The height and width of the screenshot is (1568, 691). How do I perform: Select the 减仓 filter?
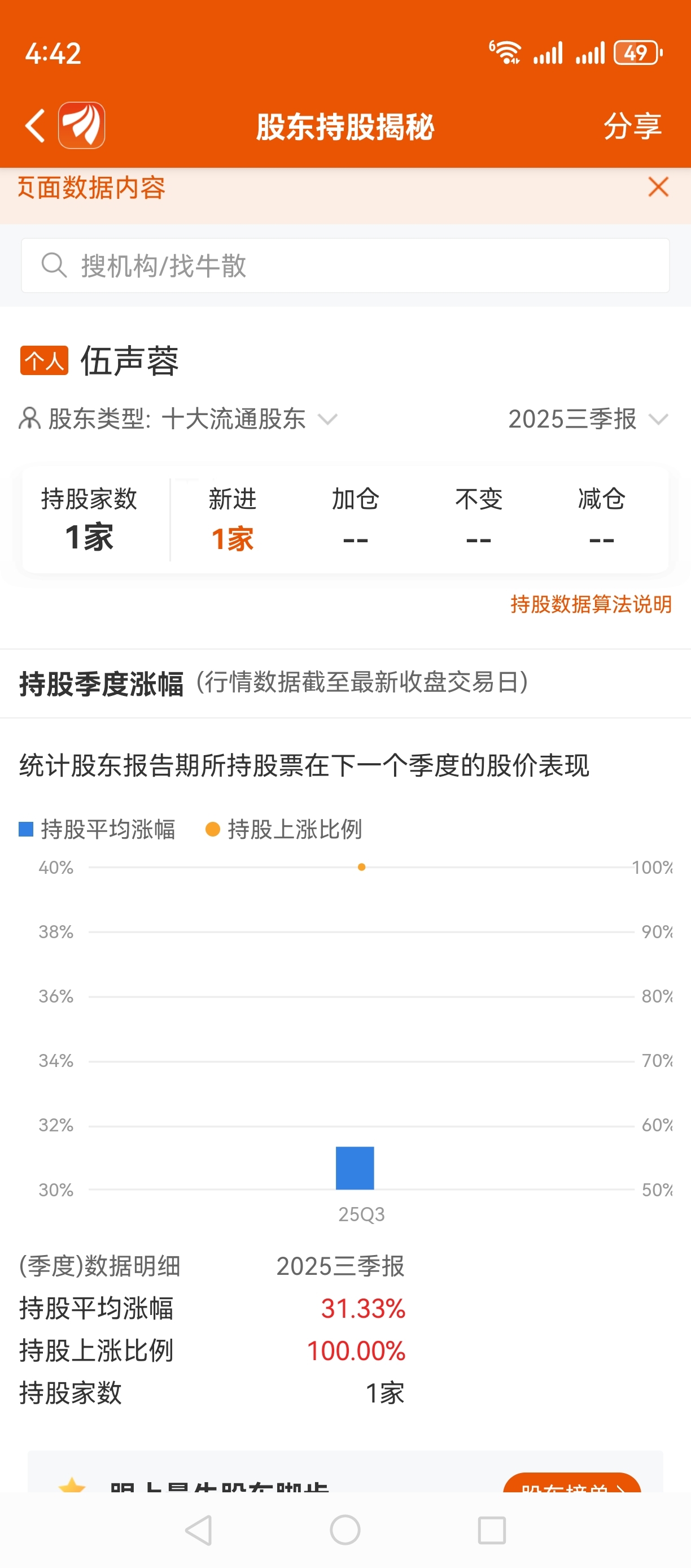(x=602, y=519)
